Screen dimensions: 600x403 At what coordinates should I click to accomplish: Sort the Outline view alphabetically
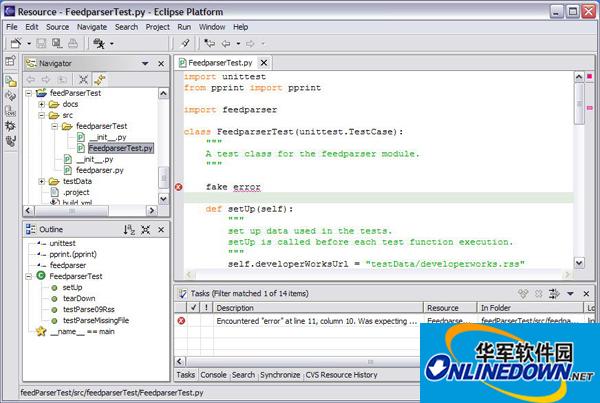(130, 230)
